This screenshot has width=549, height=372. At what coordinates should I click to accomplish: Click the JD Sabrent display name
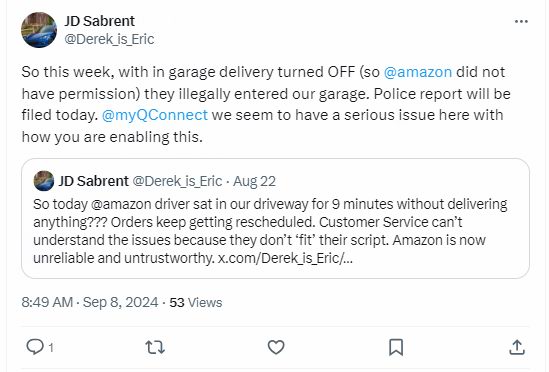99,21
